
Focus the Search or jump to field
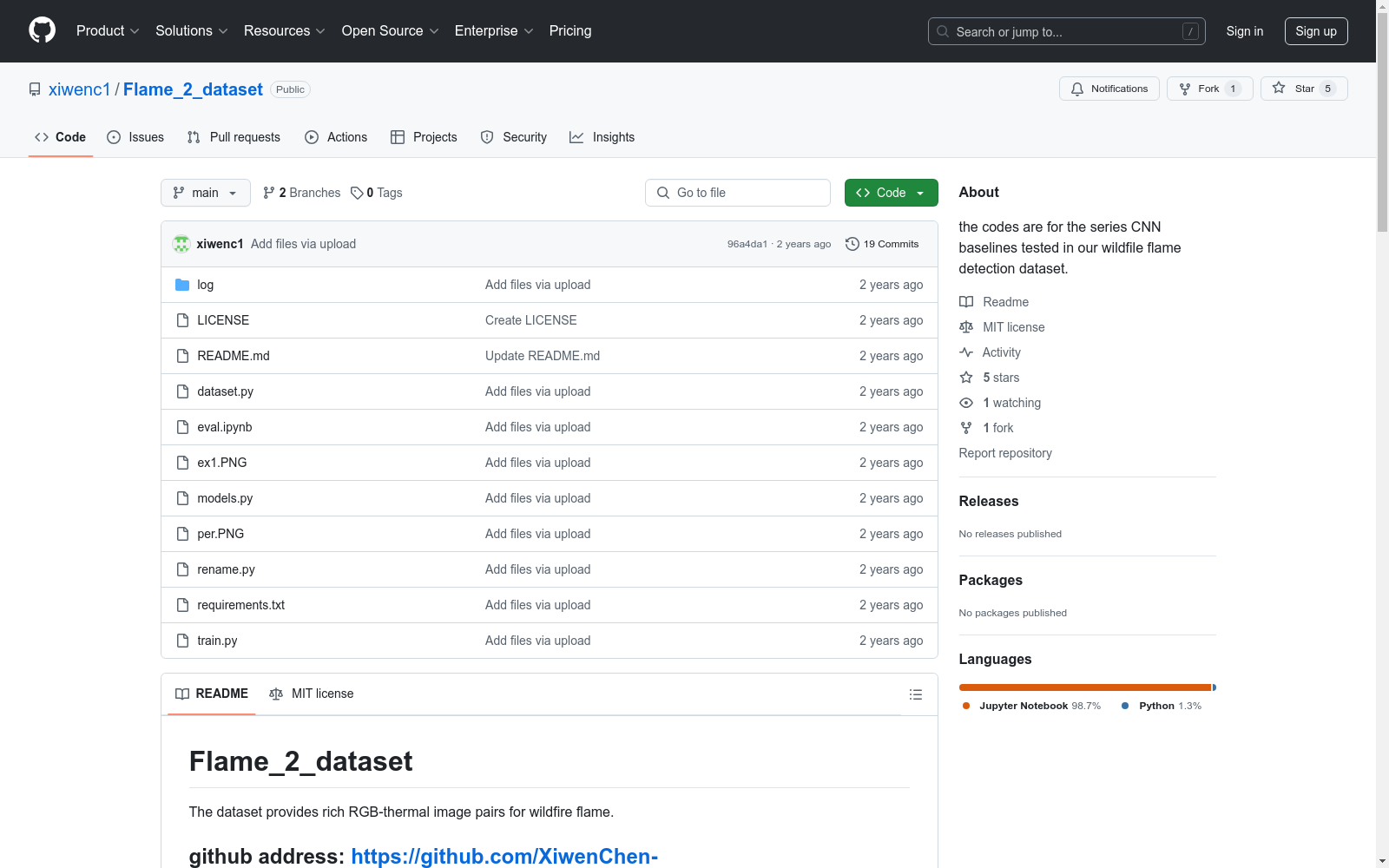click(x=1067, y=31)
